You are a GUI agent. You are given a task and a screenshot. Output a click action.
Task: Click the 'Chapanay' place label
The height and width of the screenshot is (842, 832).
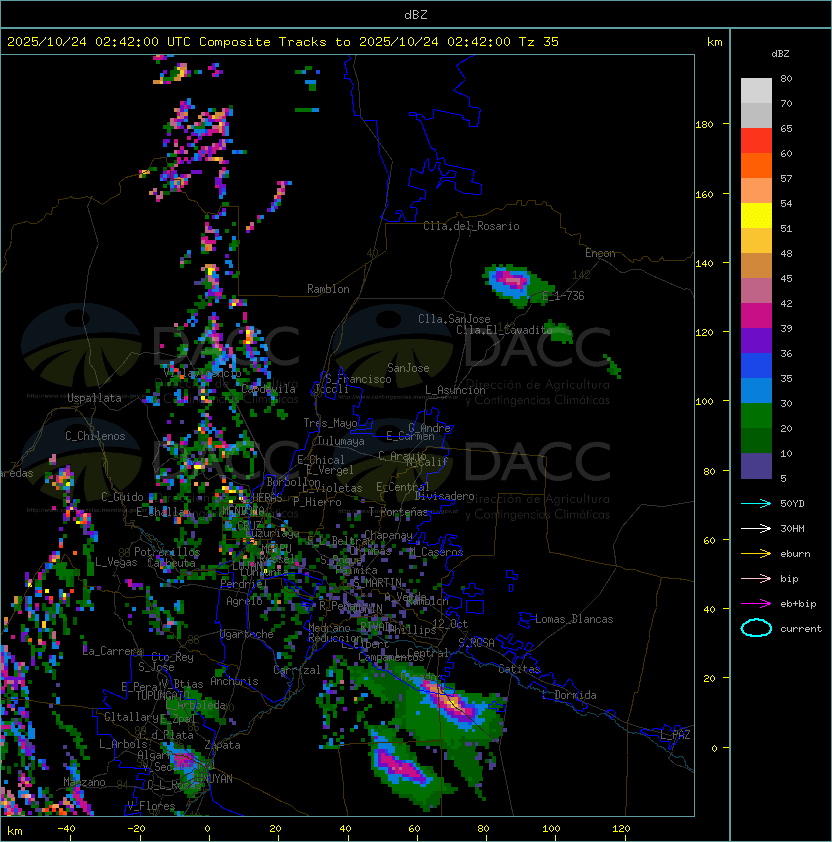click(388, 535)
